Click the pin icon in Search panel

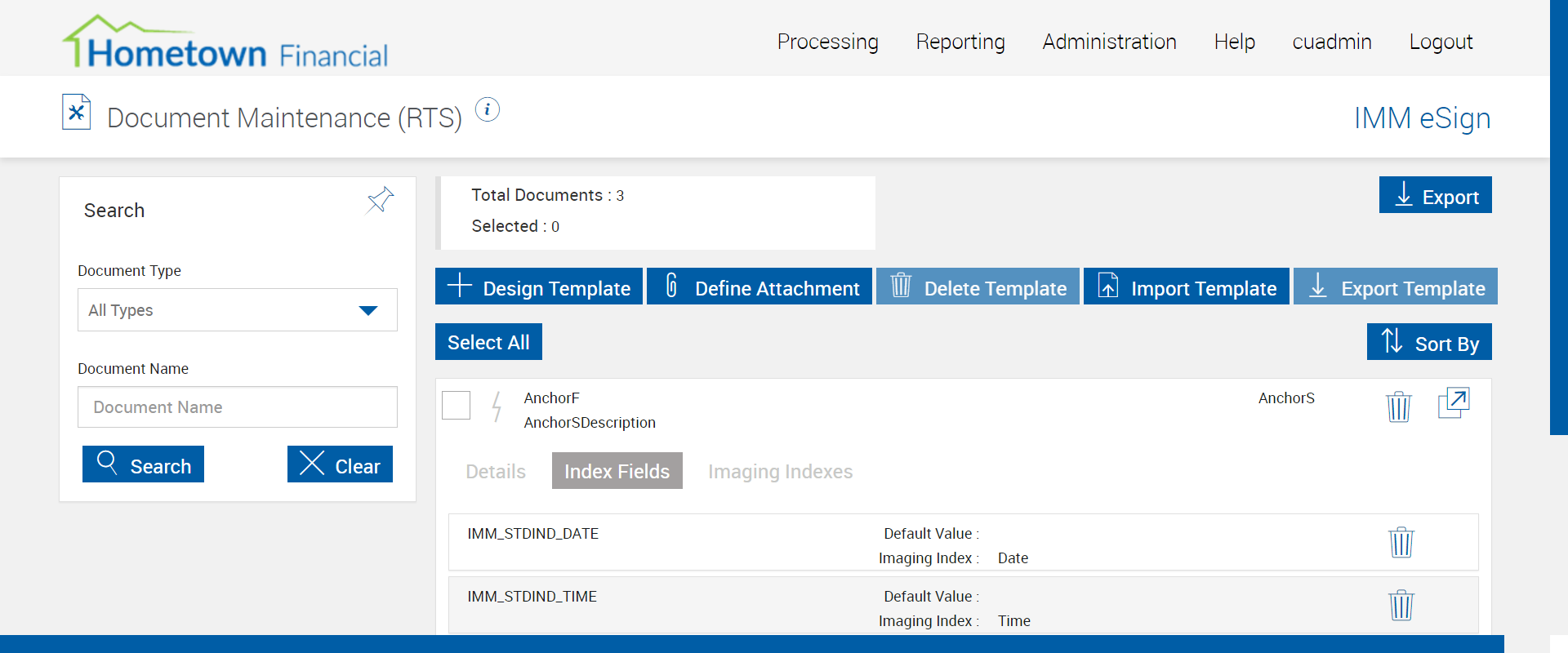pyautogui.click(x=380, y=200)
